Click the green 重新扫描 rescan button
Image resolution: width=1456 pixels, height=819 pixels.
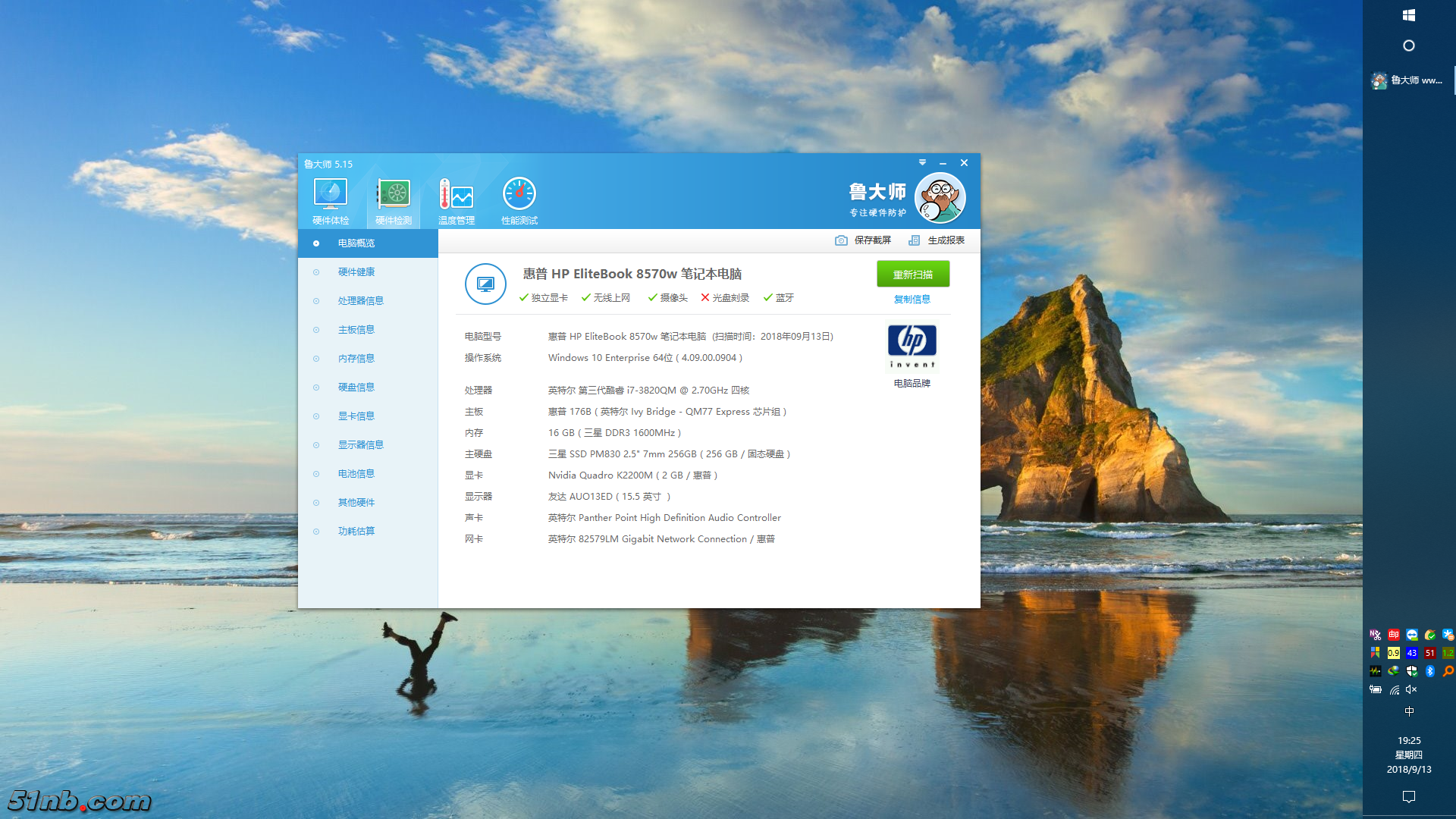[913, 275]
